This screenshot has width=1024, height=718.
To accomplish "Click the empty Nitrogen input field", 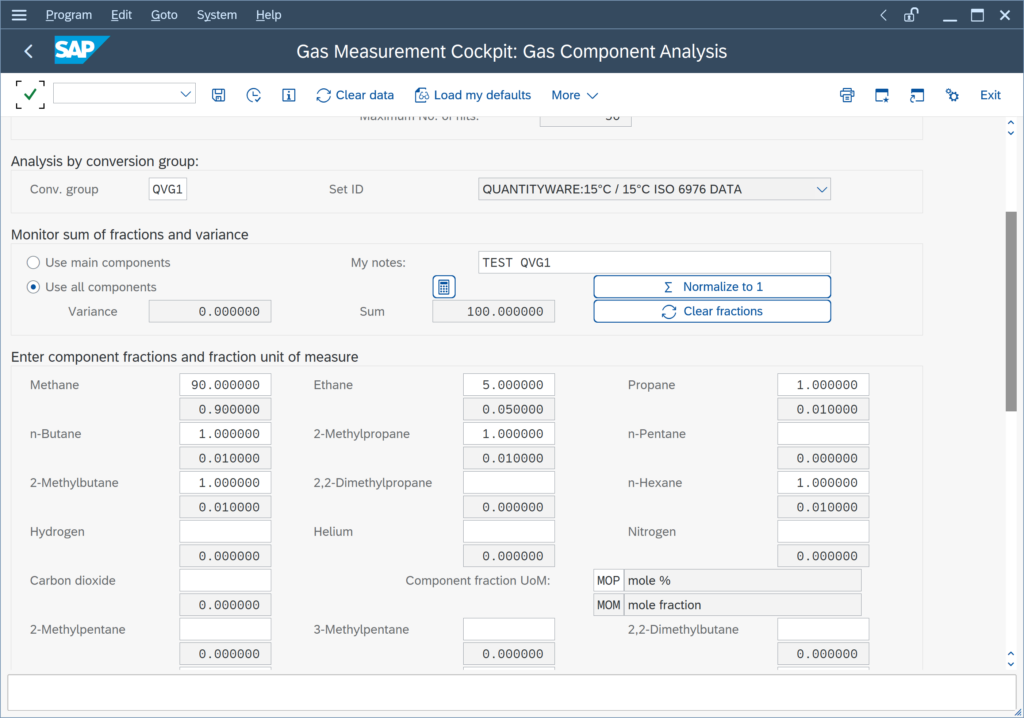I will pyautogui.click(x=823, y=532).
